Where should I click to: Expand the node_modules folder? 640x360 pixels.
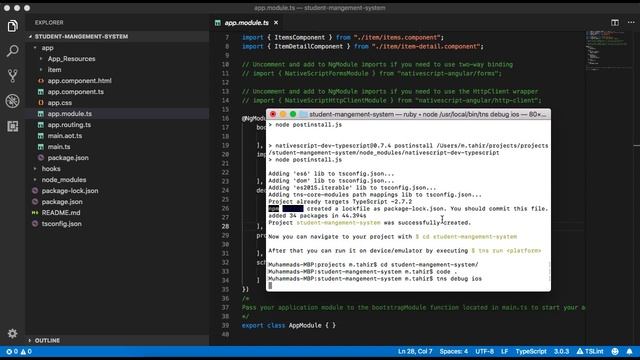[x=64, y=180]
